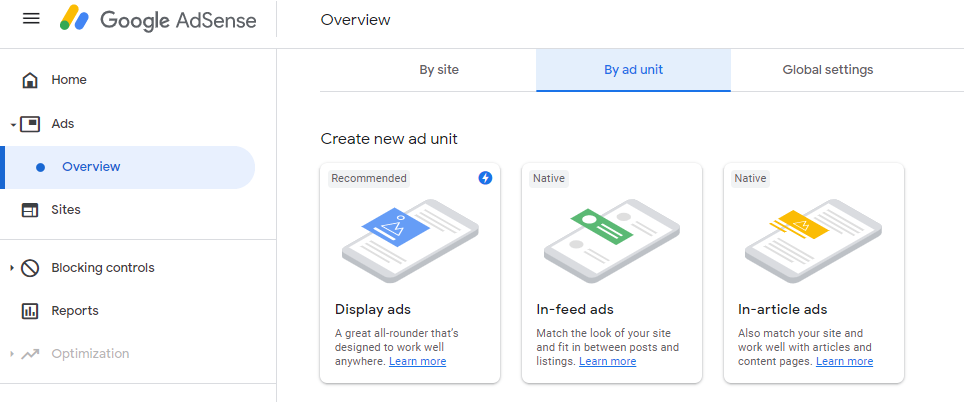The height and width of the screenshot is (402, 964).
Task: Click the Home house icon
Action: (30, 80)
